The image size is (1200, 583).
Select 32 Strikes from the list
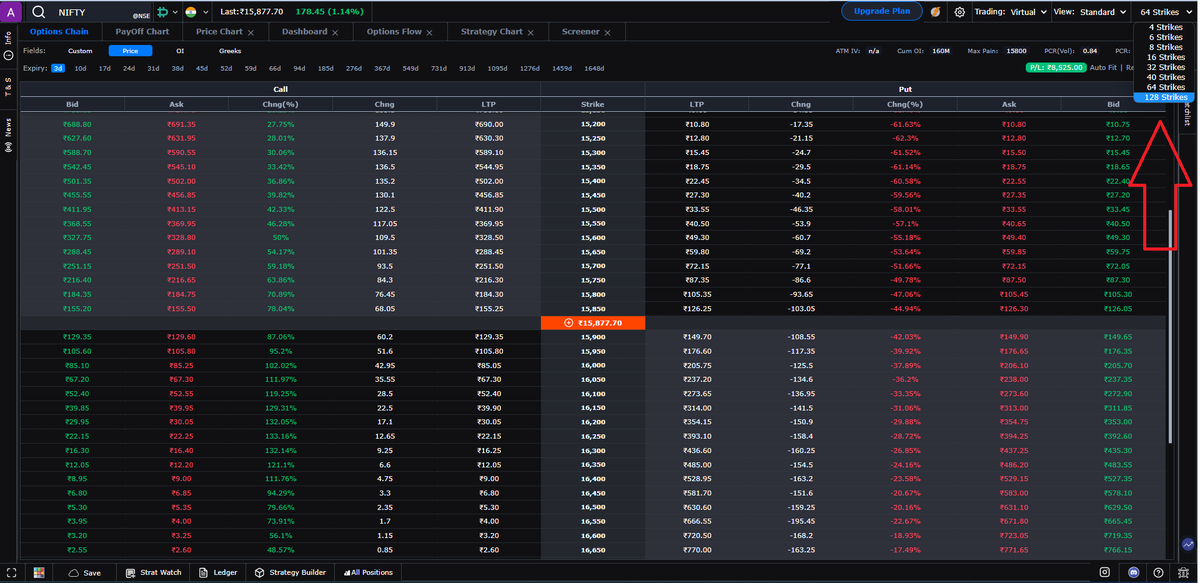pos(1165,67)
